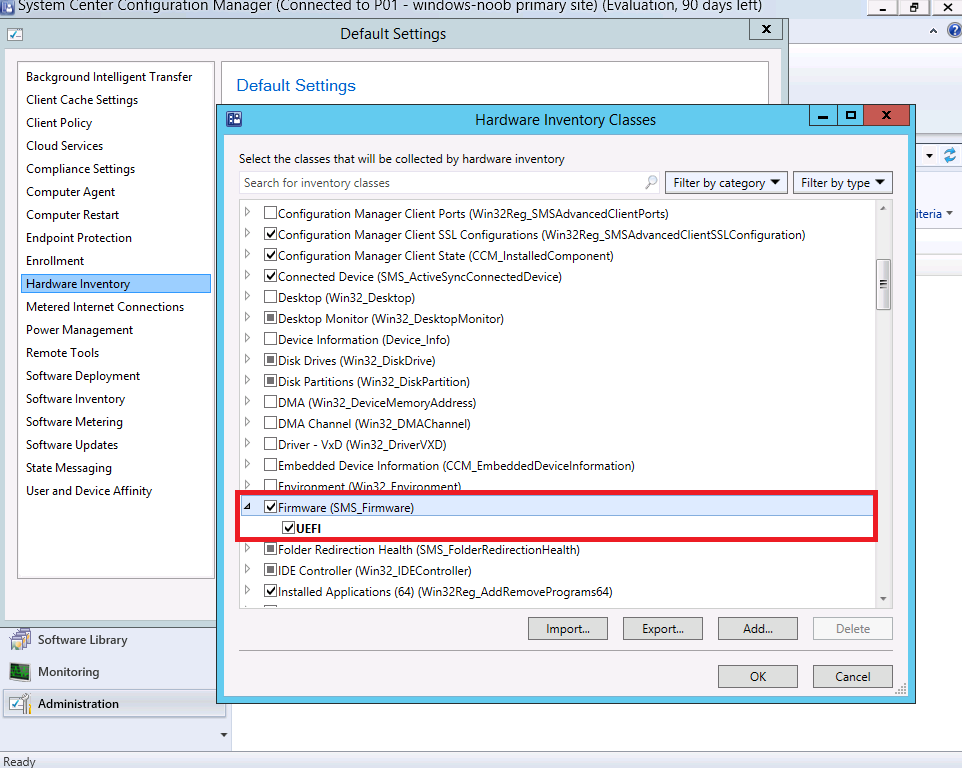Select Background Intelligent Transfer settings
This screenshot has width=962, height=768.
click(109, 77)
